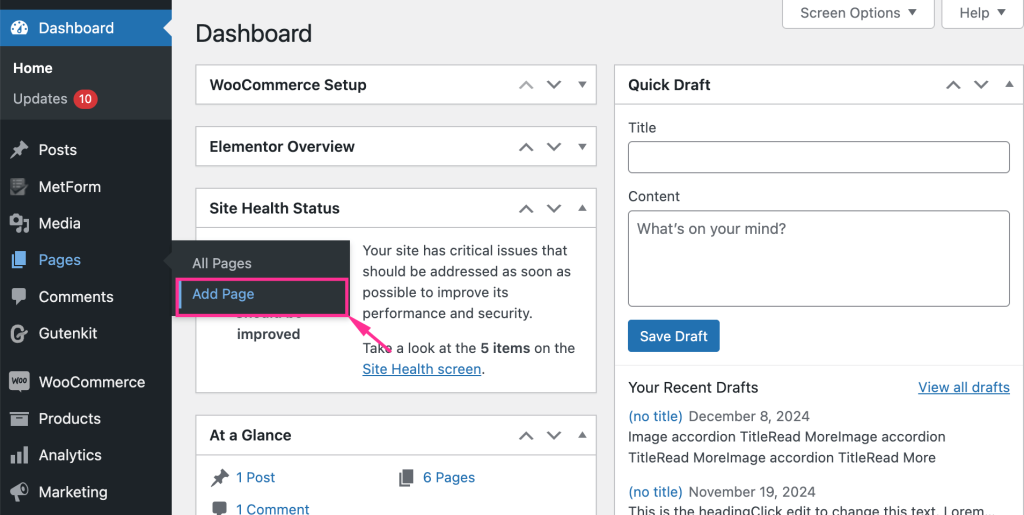Select All Pages from Pages submenu
The width and height of the screenshot is (1024, 515).
[221, 264]
